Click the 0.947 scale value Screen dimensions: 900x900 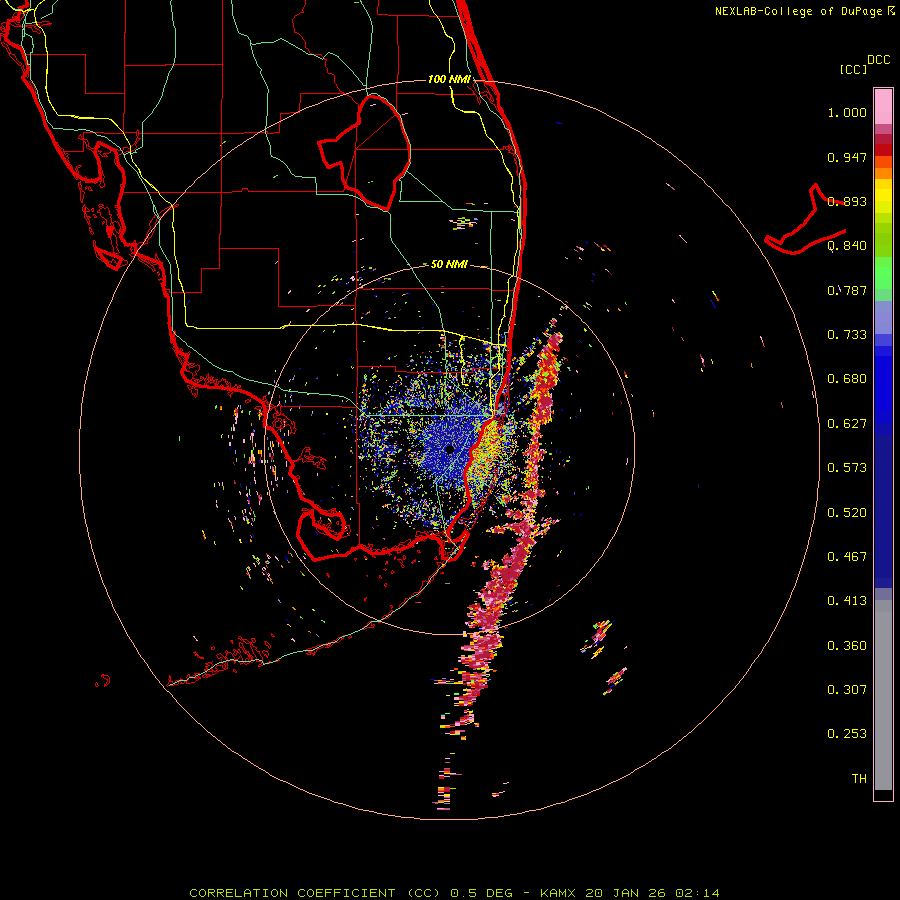pyautogui.click(x=847, y=157)
